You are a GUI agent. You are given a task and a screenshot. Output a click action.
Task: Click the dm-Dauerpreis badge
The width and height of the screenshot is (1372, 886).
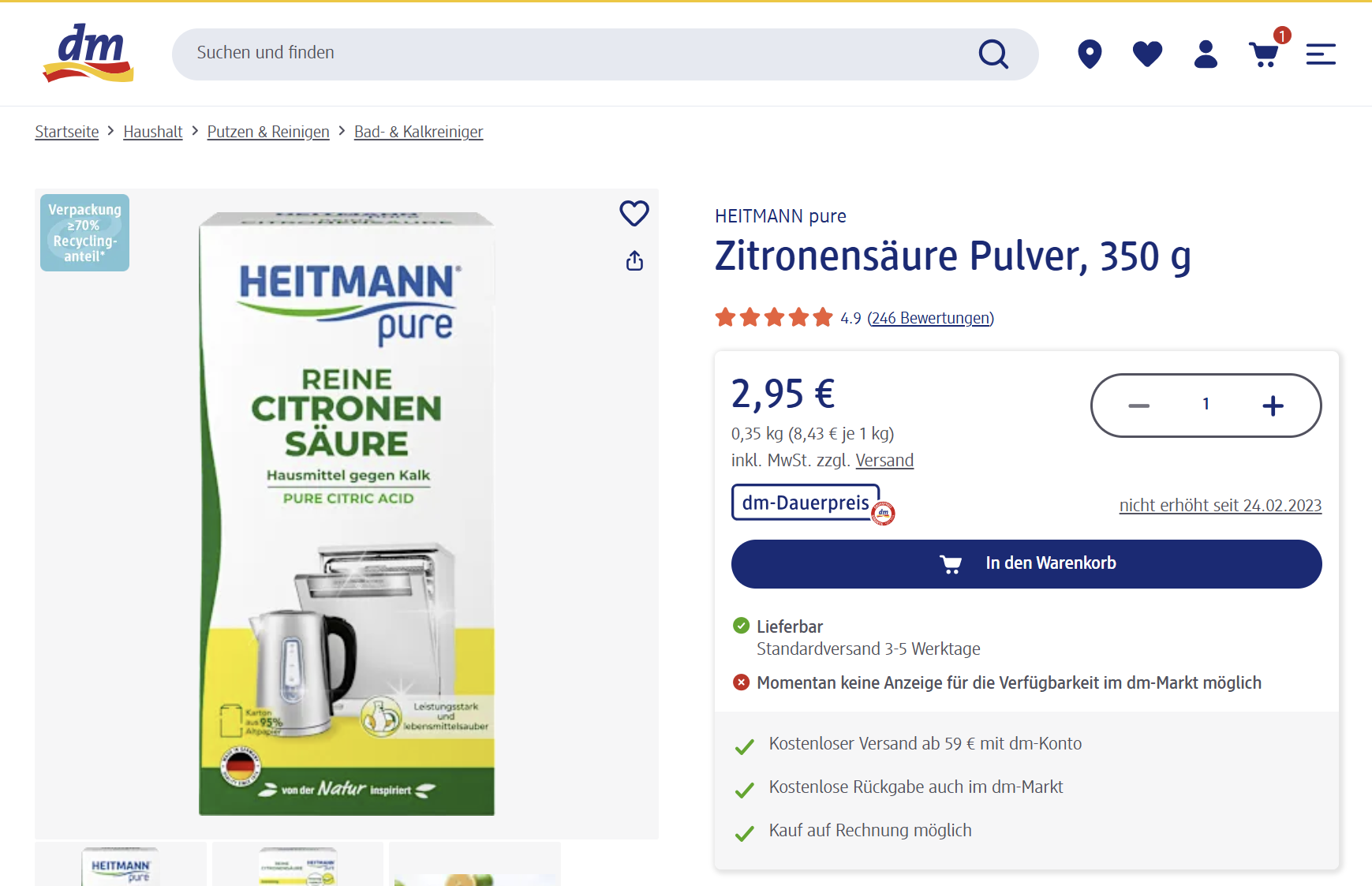[x=806, y=503]
